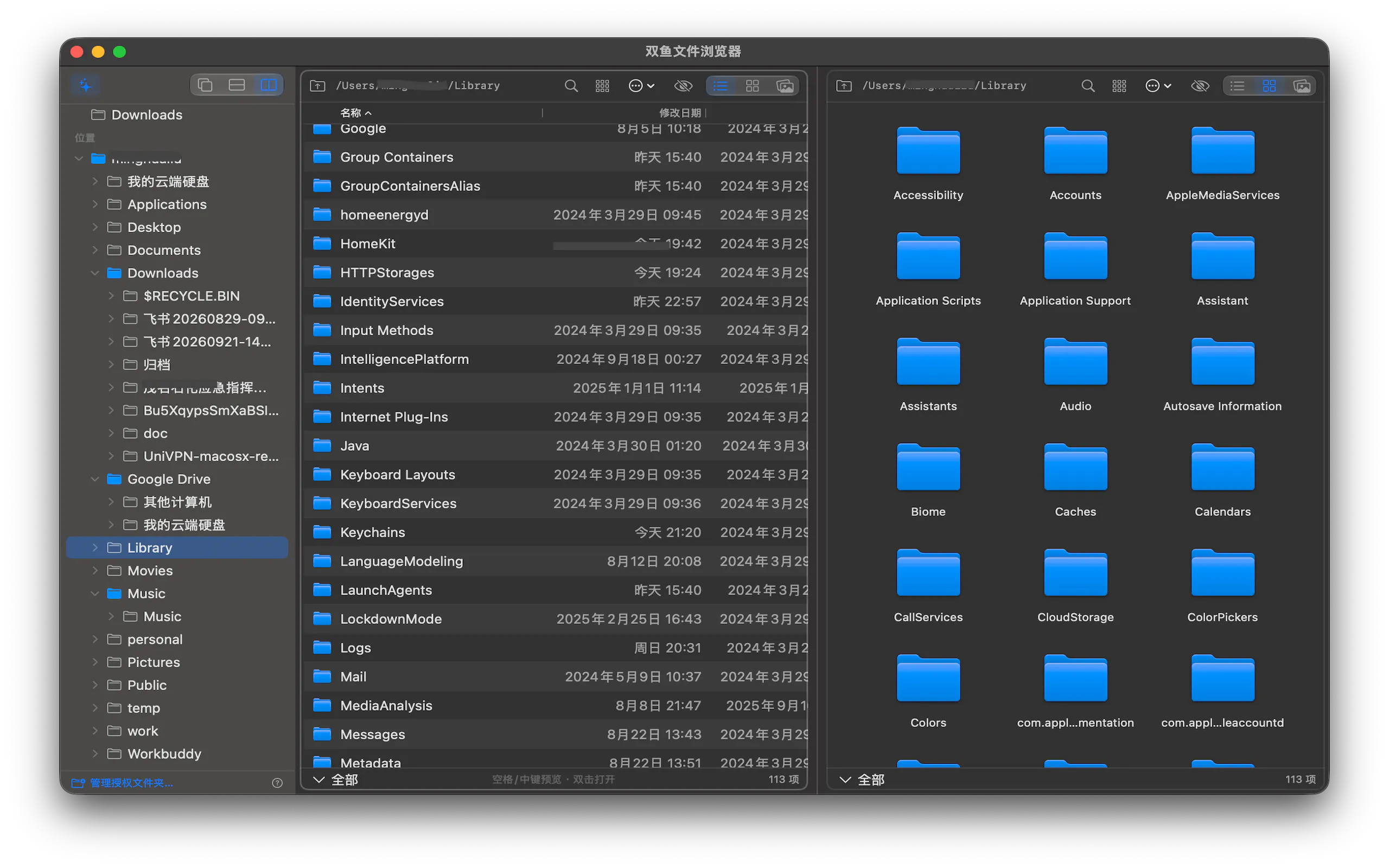Open 管理授权文件夹 link in sidebar

coord(122,782)
